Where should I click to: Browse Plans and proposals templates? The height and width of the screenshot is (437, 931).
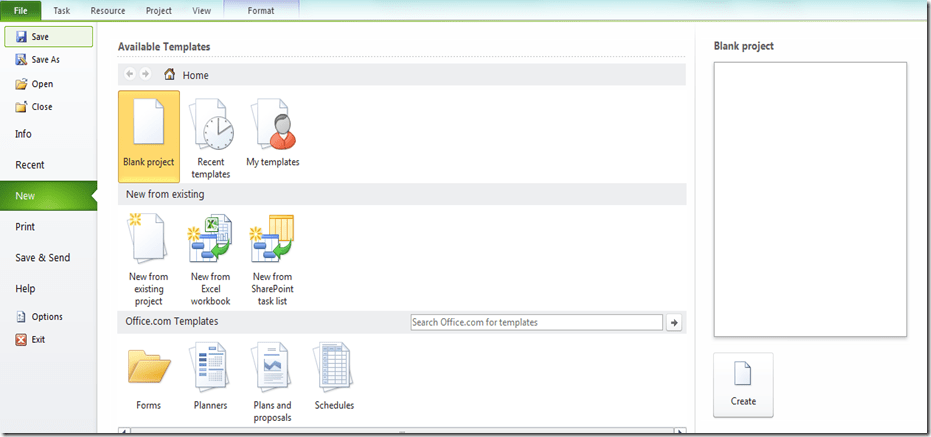(x=272, y=380)
